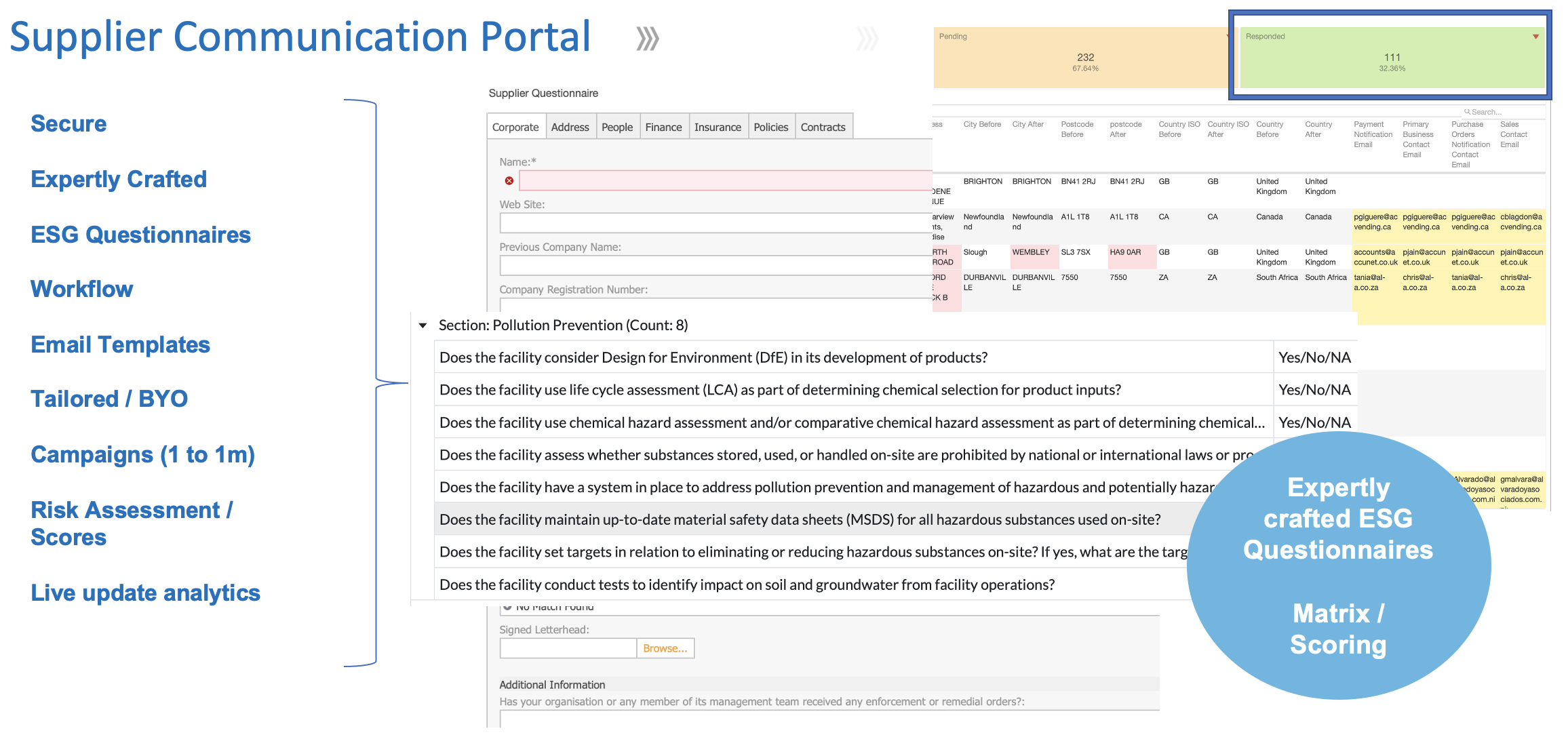Viewport: 1568px width, 735px height.
Task: Click the accounts@accunet.co.uk email cell
Action: tap(1375, 257)
